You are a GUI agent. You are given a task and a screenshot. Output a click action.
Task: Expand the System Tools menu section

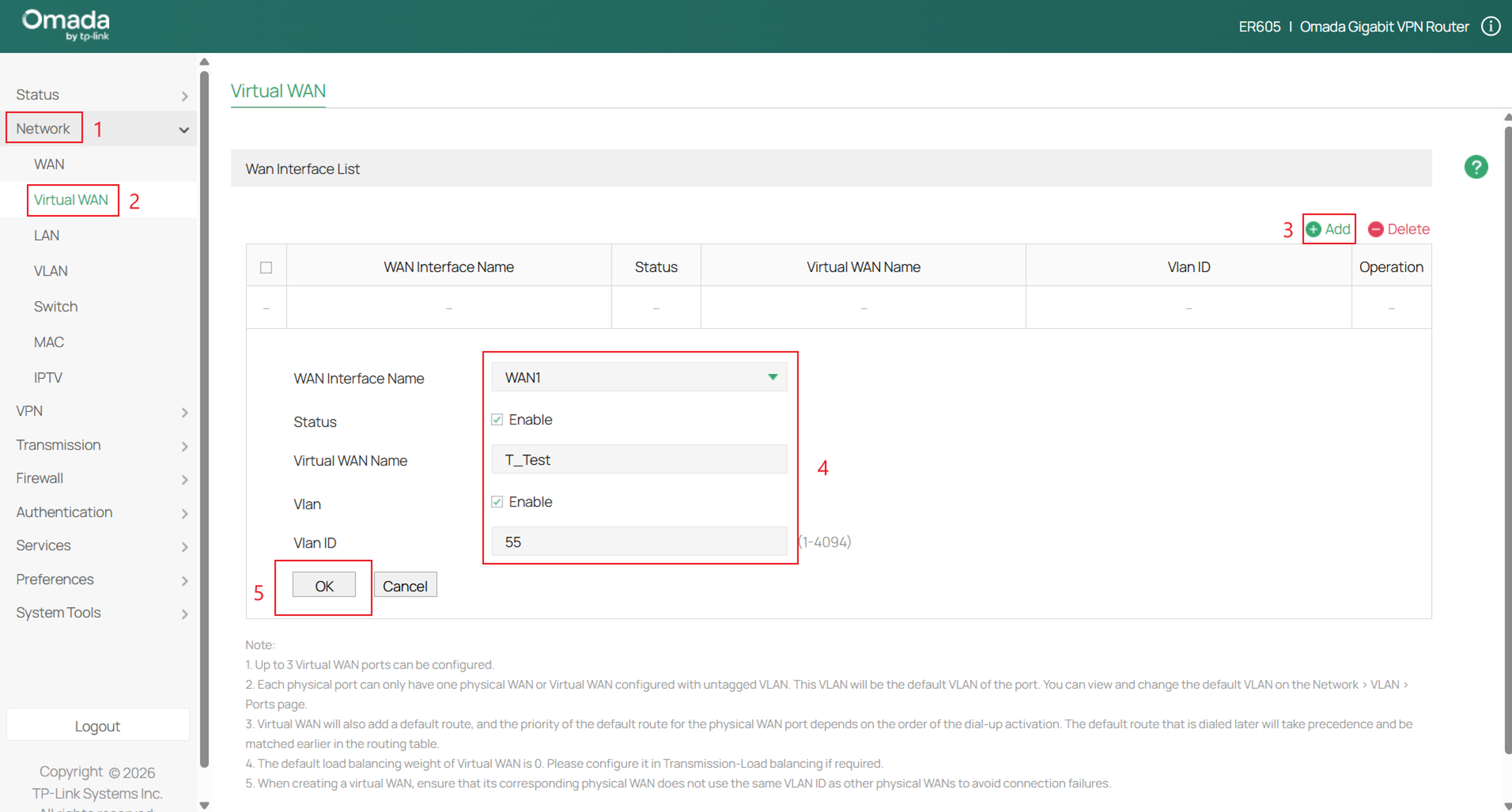[100, 613]
